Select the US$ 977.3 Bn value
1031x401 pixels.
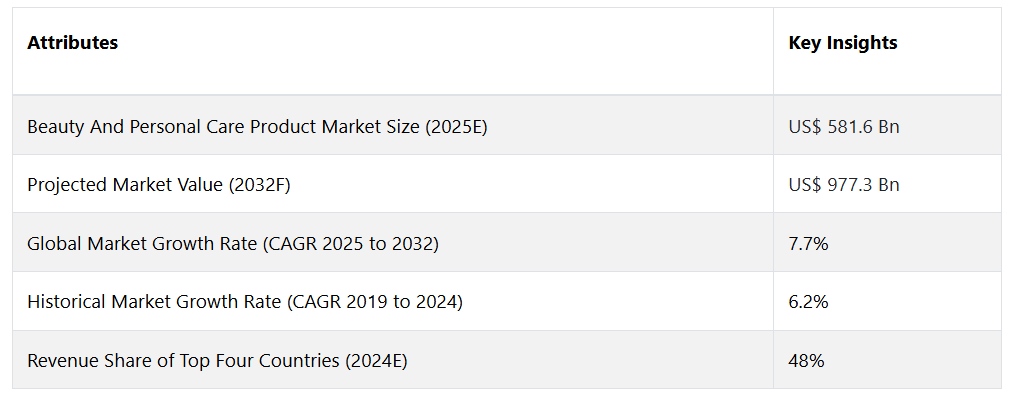(x=844, y=185)
